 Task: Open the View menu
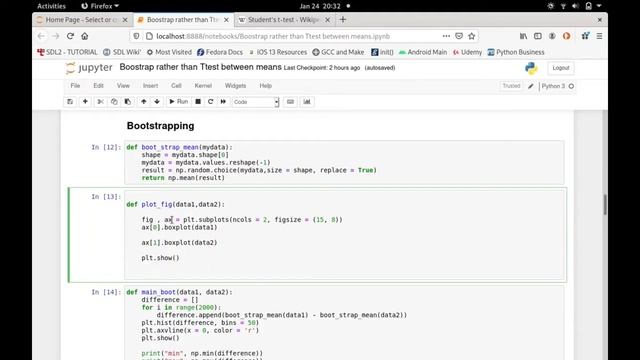pos(123,86)
